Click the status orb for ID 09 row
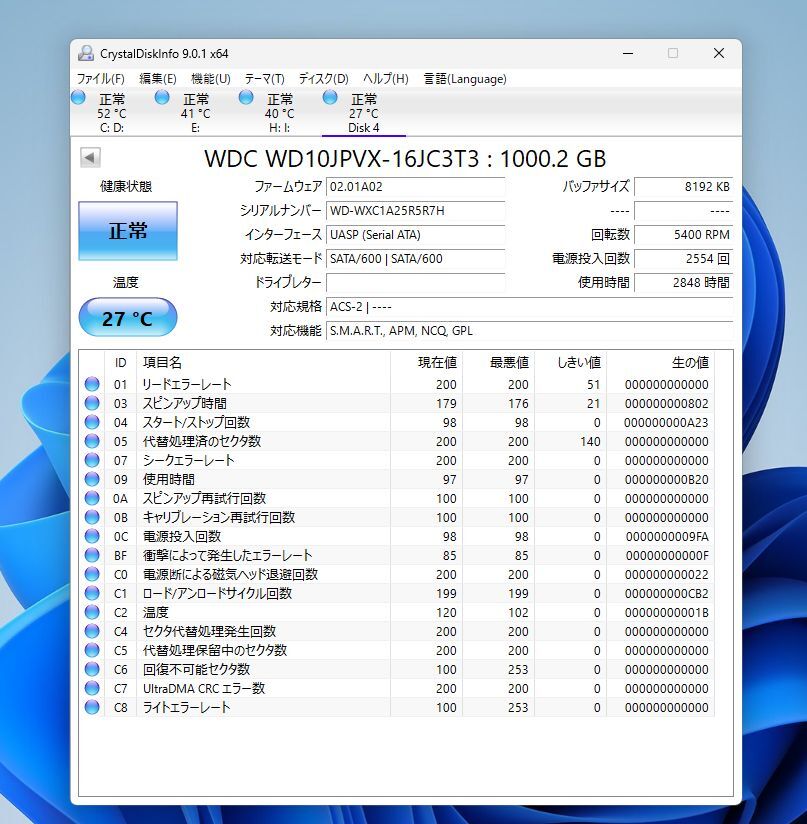 click(92, 479)
